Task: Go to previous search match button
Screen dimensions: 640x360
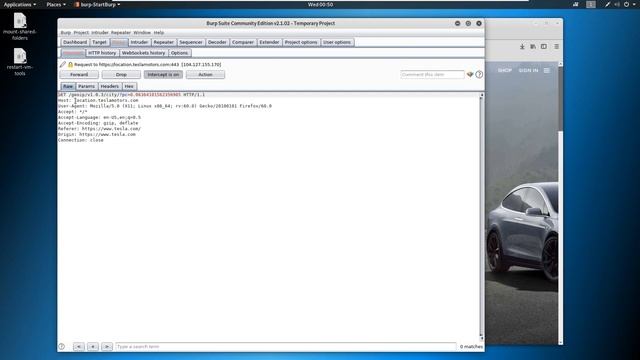Action: pyautogui.click(x=79, y=347)
